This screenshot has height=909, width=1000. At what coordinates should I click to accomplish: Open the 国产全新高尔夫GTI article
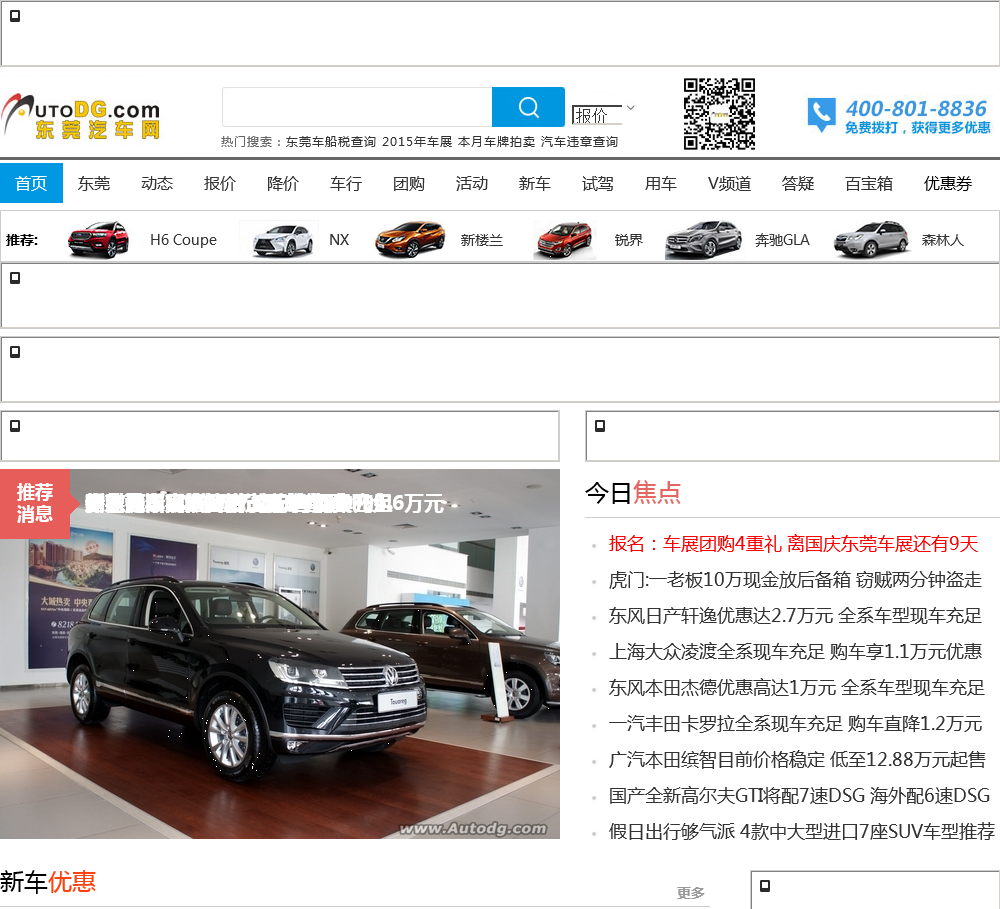[799, 795]
